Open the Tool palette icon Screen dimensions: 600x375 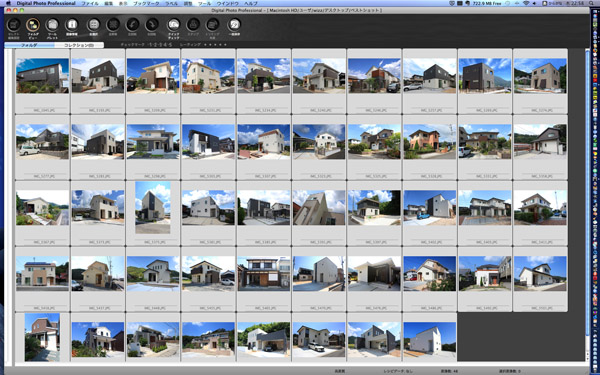(52, 25)
